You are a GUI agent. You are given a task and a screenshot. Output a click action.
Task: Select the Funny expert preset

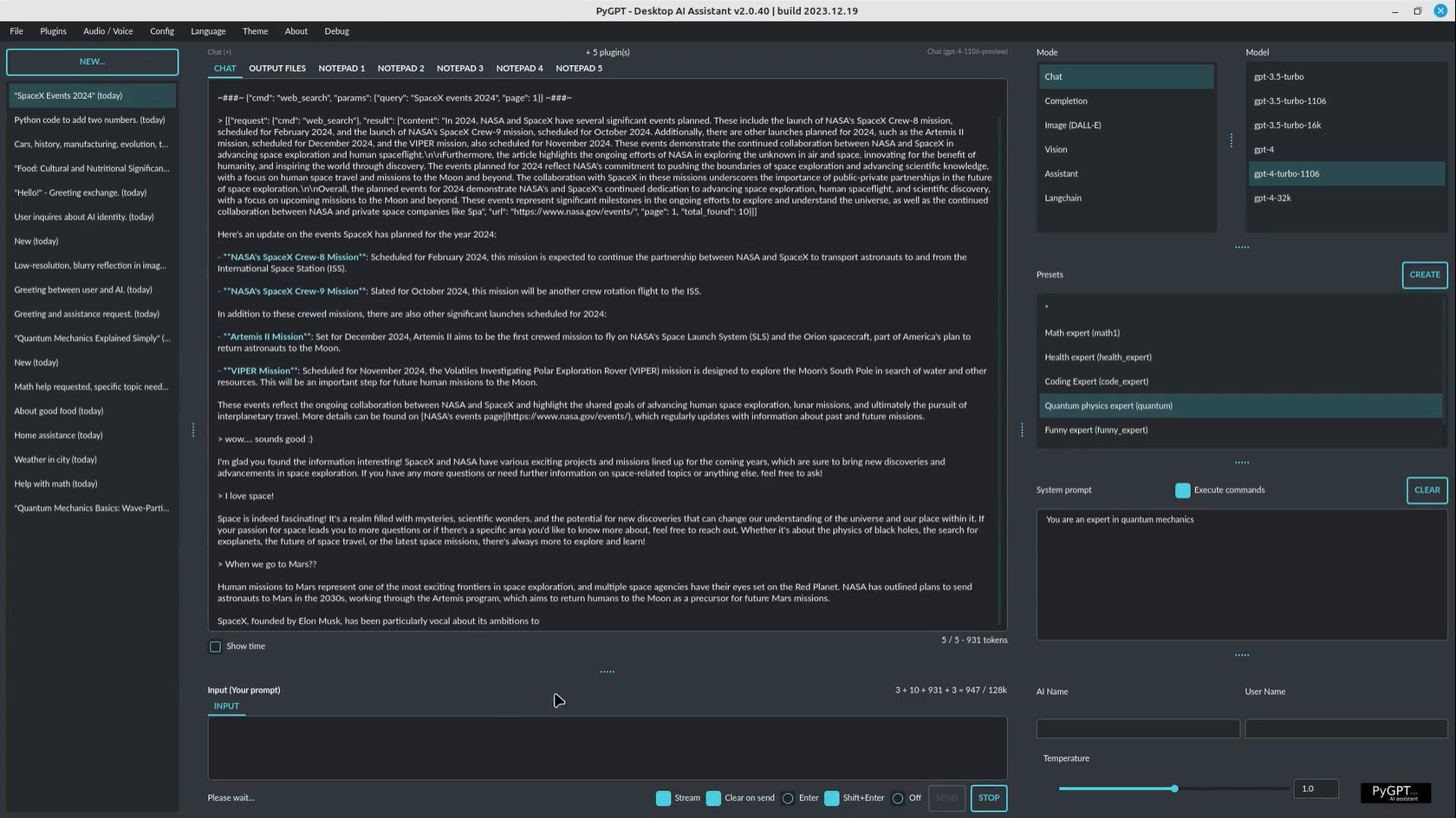pyautogui.click(x=1240, y=430)
